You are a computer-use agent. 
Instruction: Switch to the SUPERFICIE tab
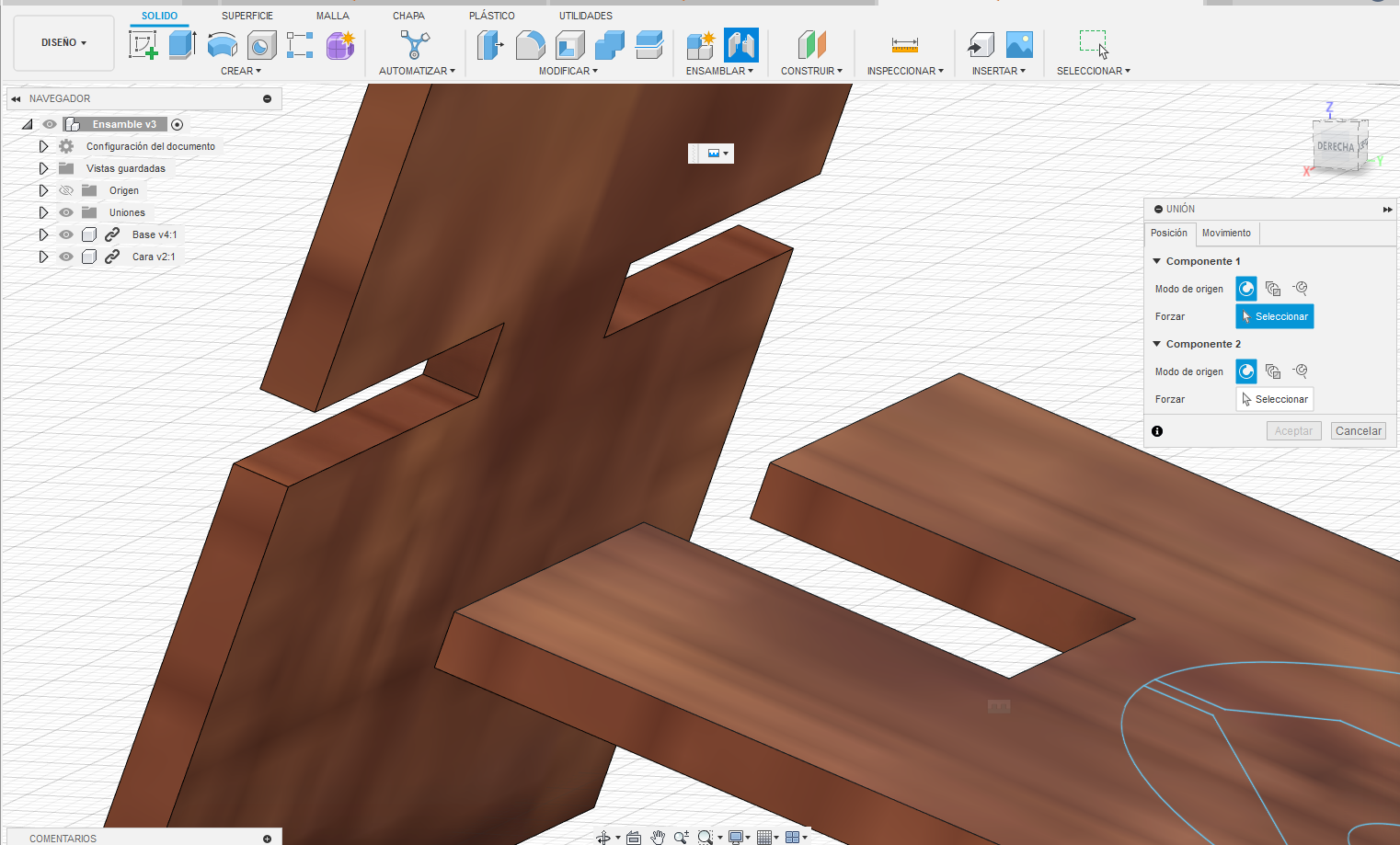(247, 16)
